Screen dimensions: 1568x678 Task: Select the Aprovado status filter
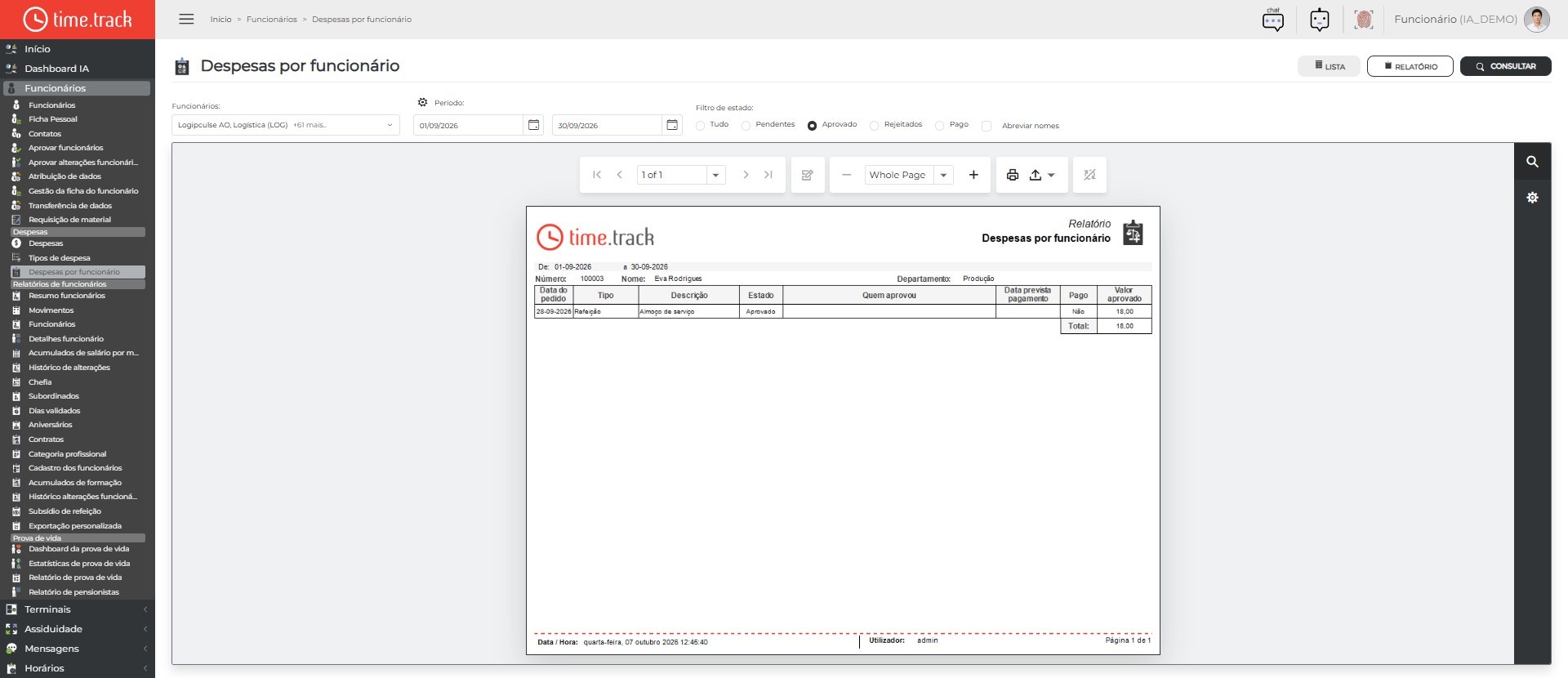point(812,126)
